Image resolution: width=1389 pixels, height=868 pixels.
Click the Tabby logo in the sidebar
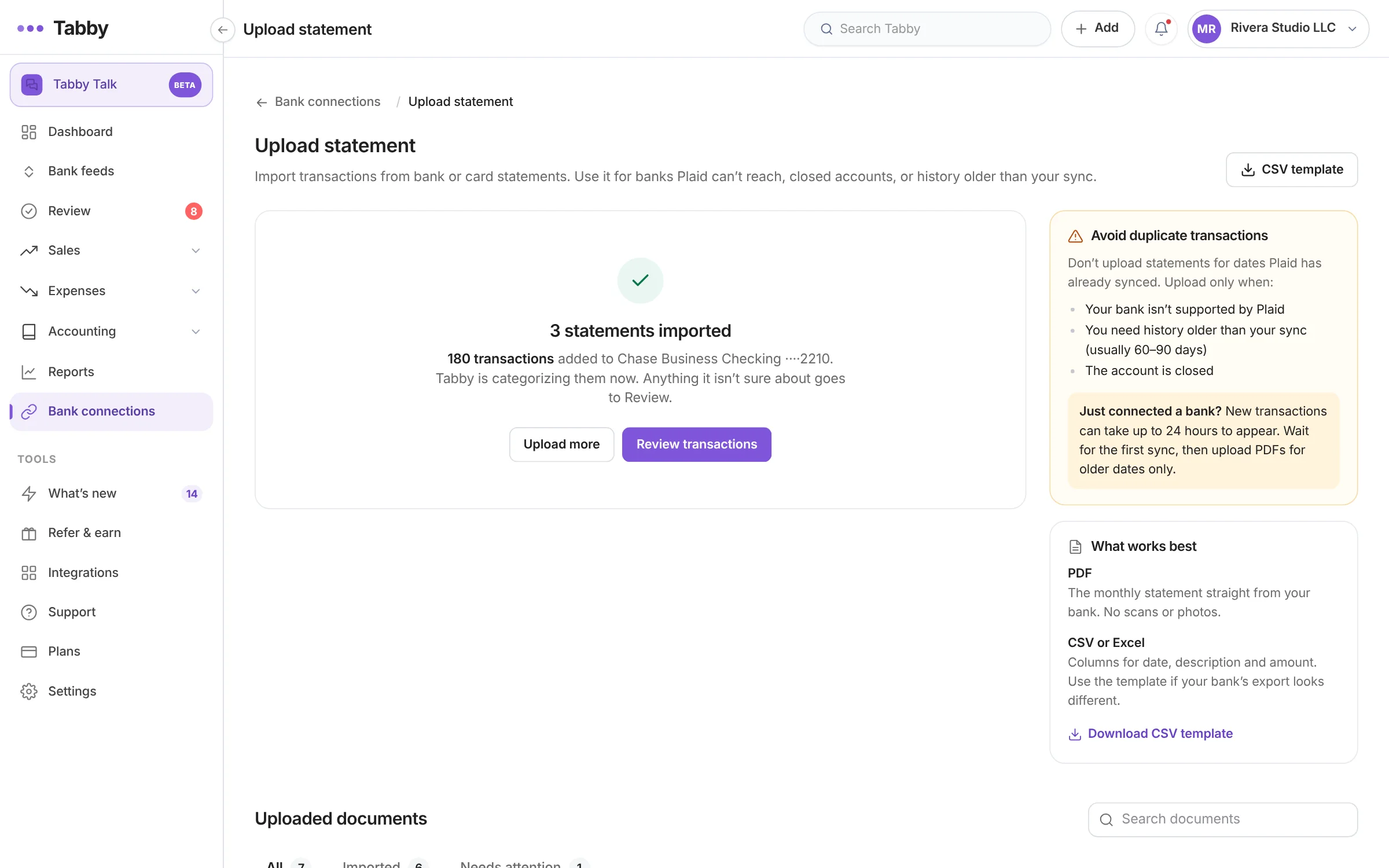pyautogui.click(x=63, y=28)
